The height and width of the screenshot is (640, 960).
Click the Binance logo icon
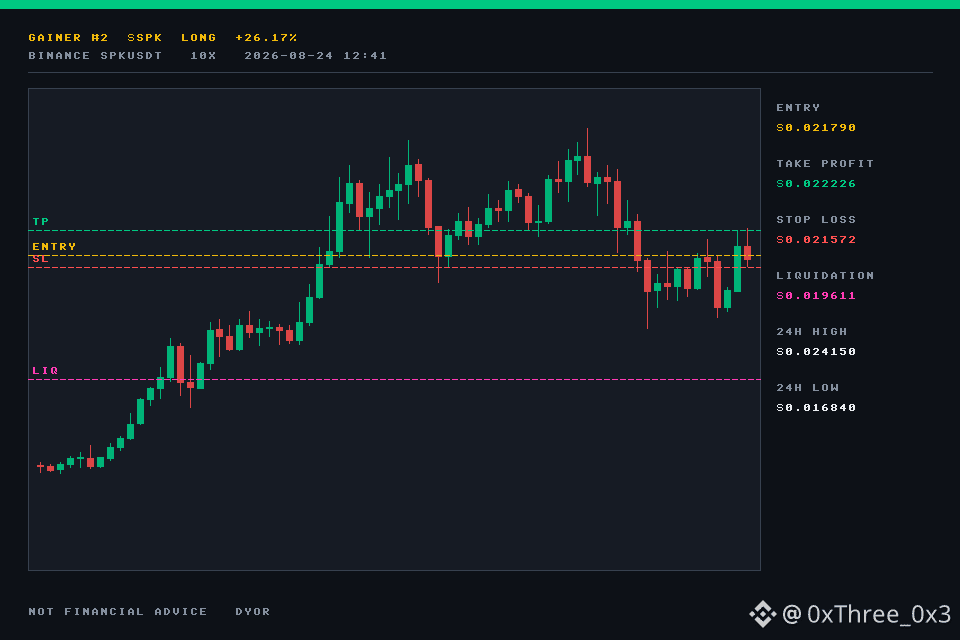(x=763, y=614)
